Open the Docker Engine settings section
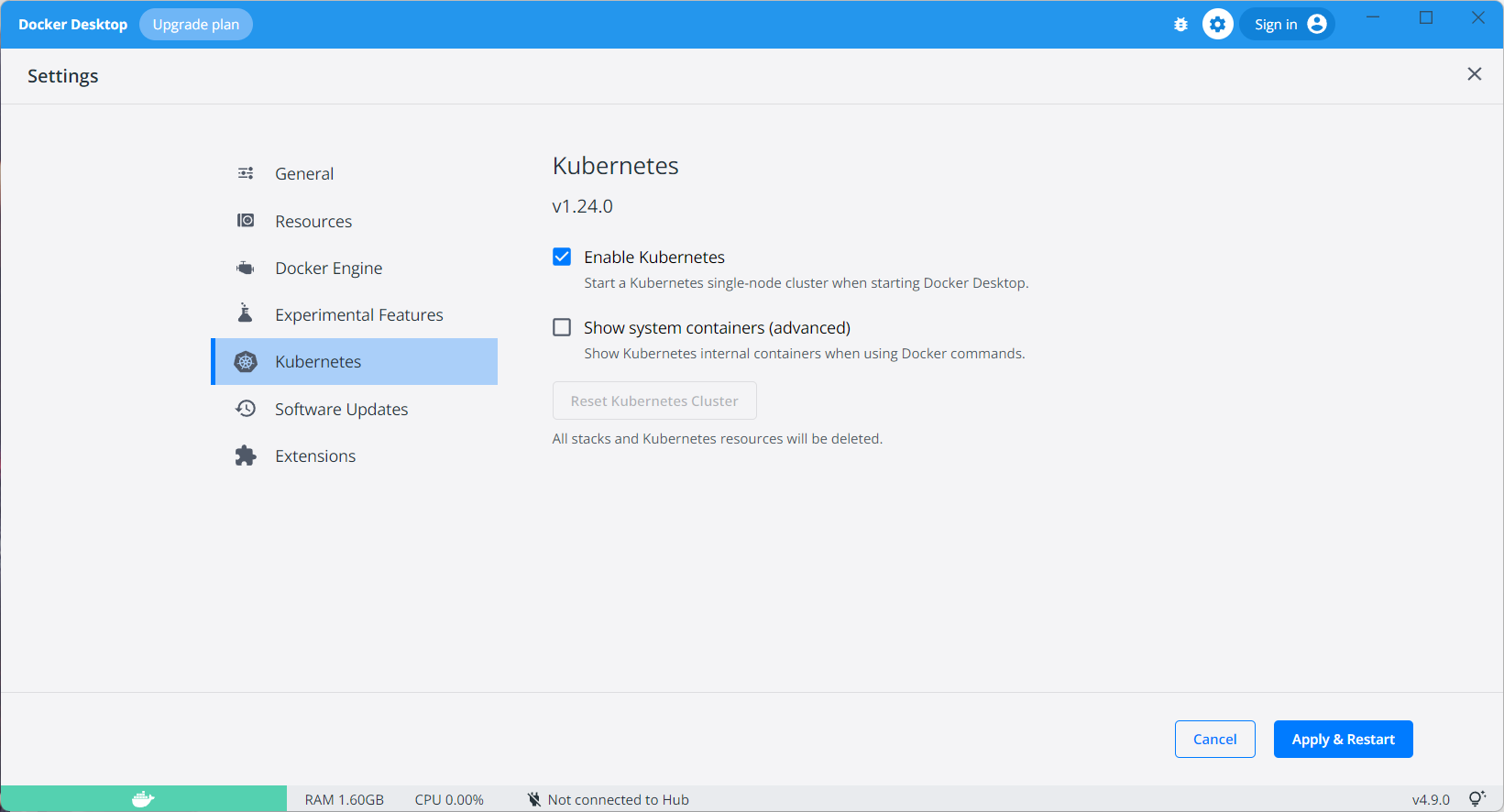This screenshot has height=812, width=1504. pos(355,268)
